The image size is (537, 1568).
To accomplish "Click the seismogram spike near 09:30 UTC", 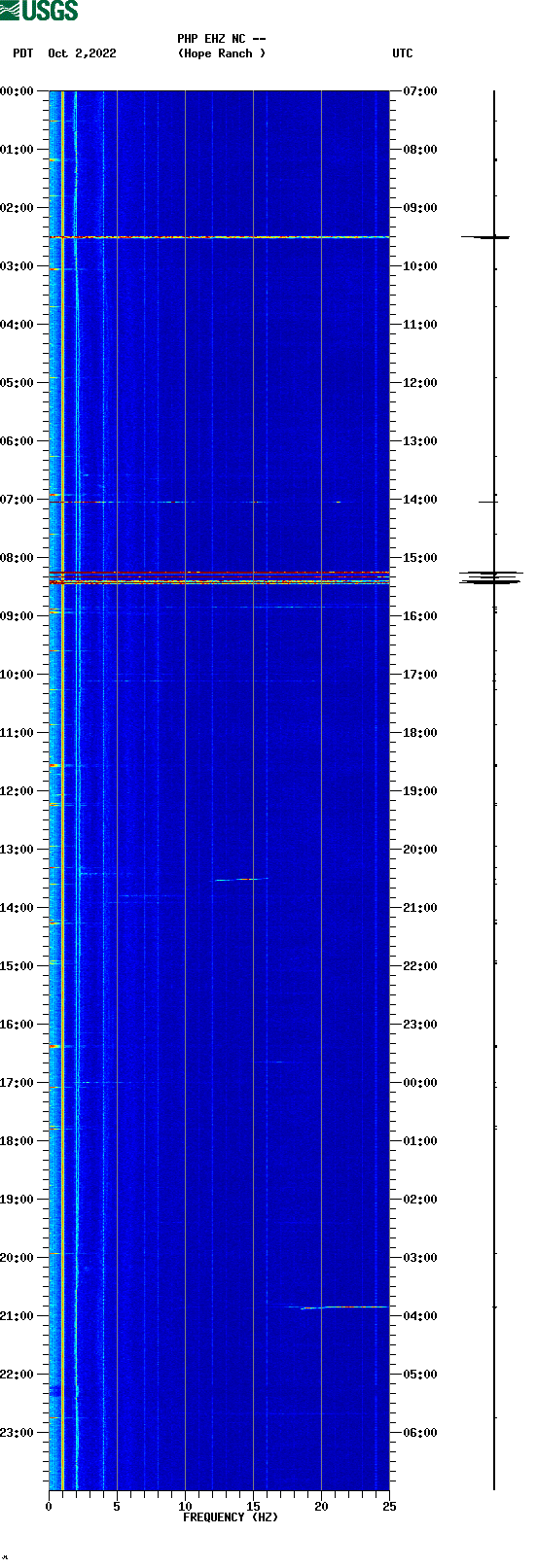I will [x=485, y=237].
